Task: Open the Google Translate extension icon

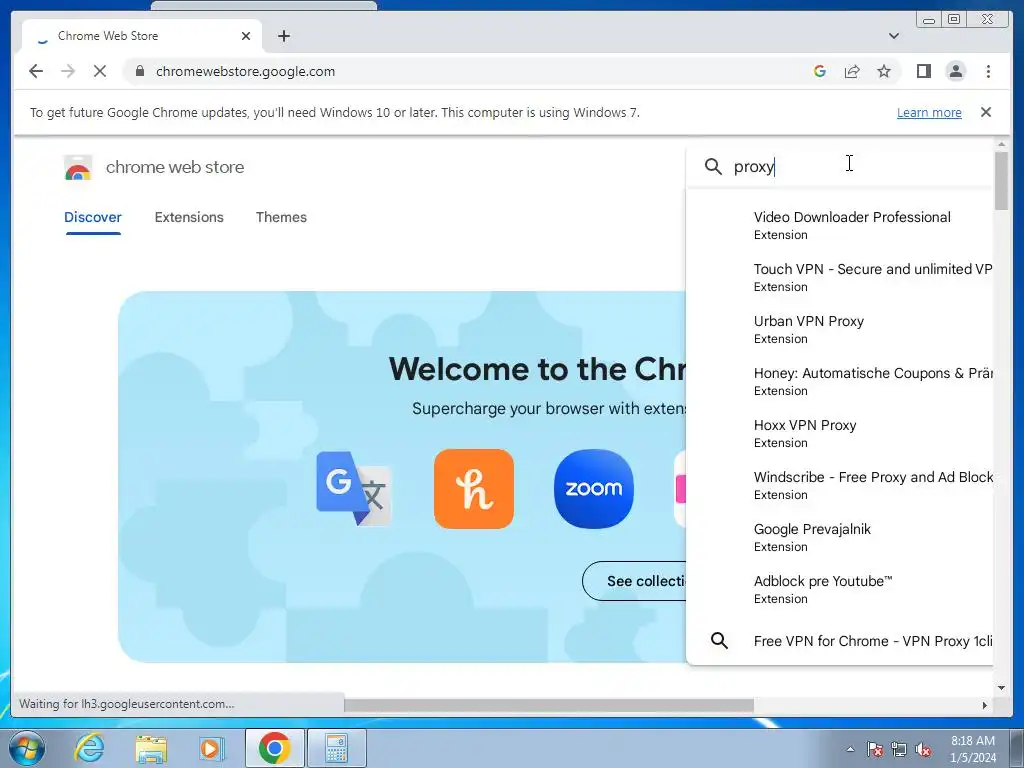Action: pos(354,488)
